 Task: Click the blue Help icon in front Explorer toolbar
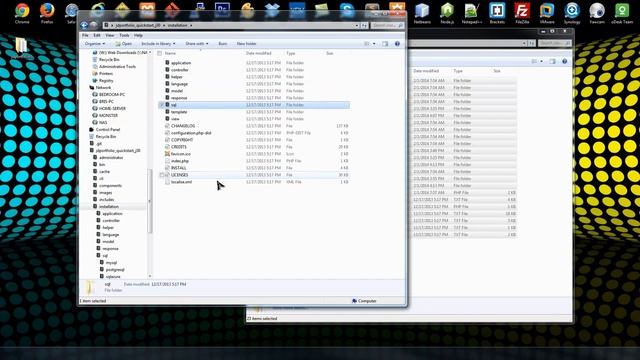click(397, 44)
